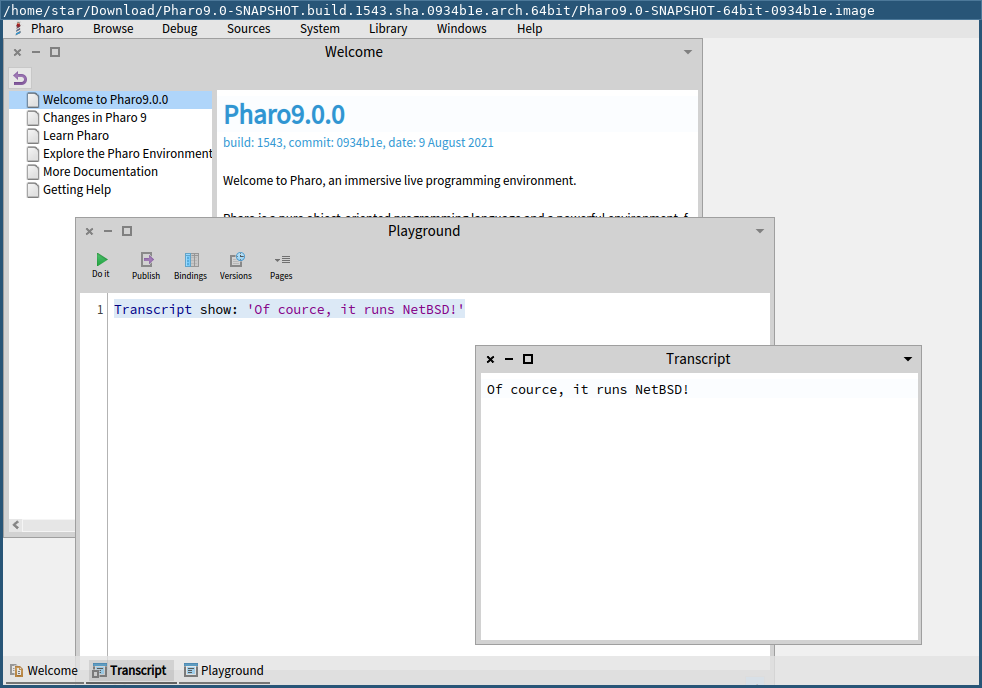This screenshot has width=982, height=688.
Task: Click the Playground taskbar icon
Action: click(190, 670)
